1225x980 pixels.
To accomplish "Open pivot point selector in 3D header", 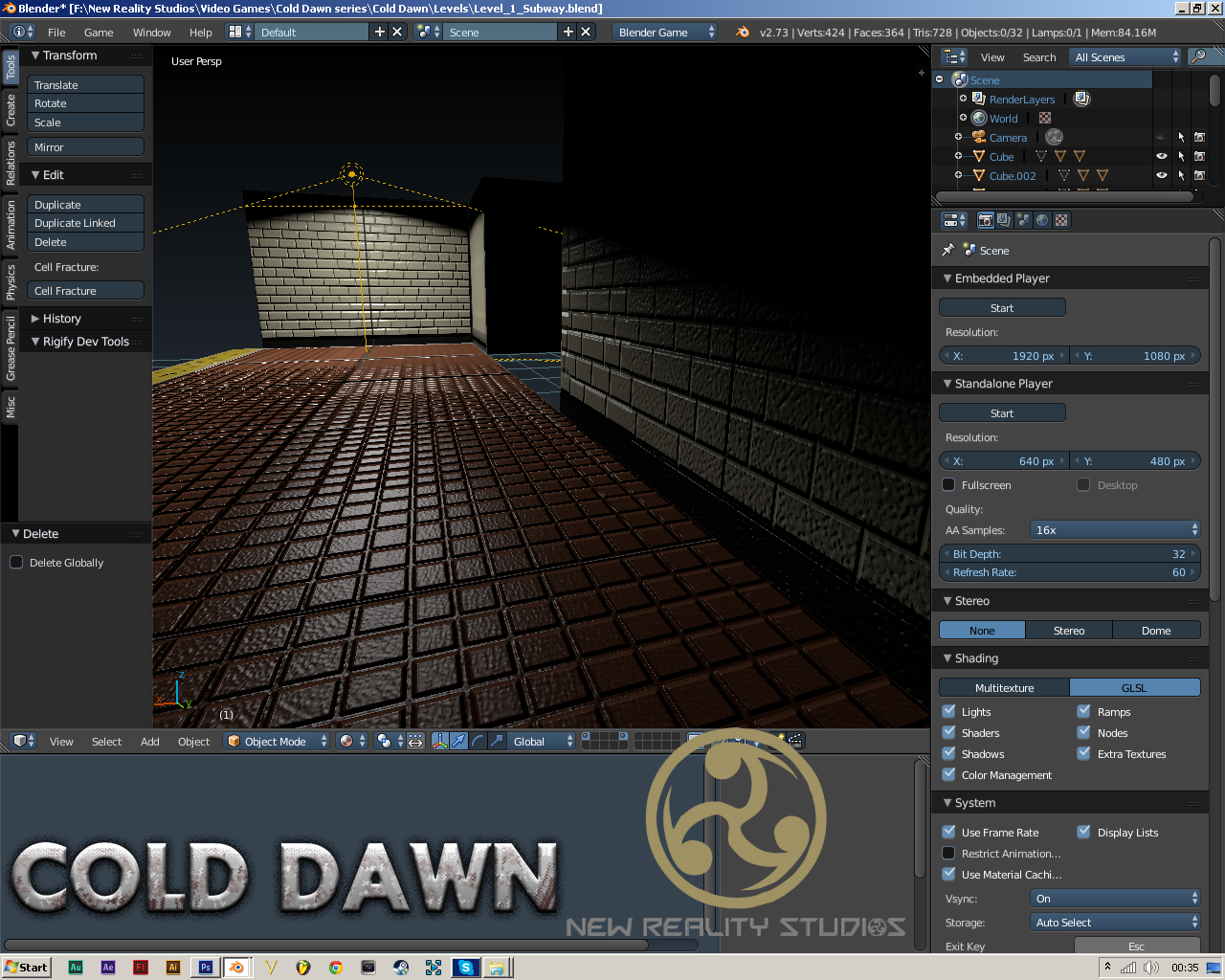I will (390, 741).
